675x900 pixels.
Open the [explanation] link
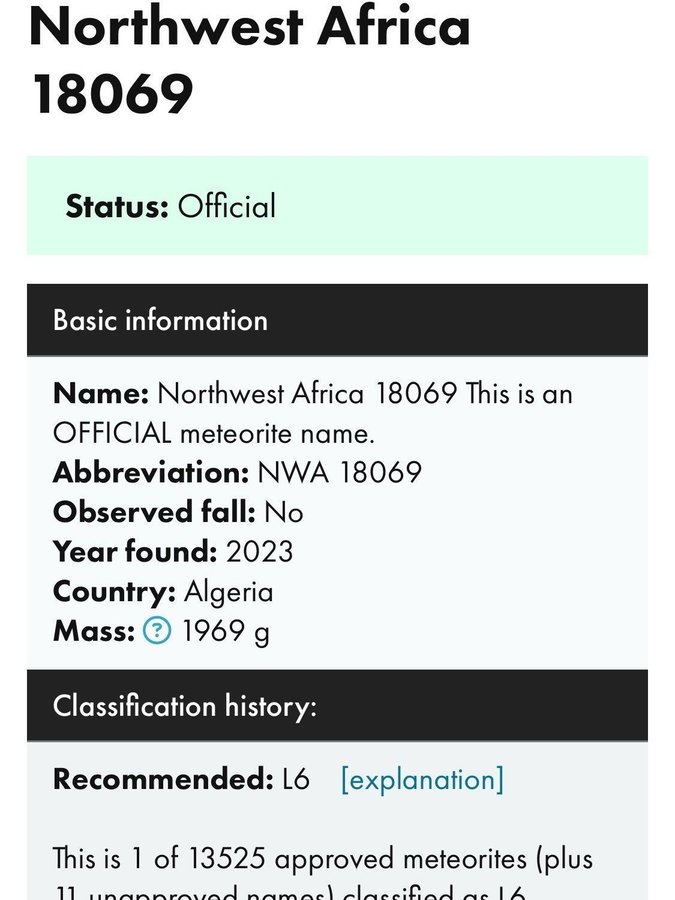[422, 779]
